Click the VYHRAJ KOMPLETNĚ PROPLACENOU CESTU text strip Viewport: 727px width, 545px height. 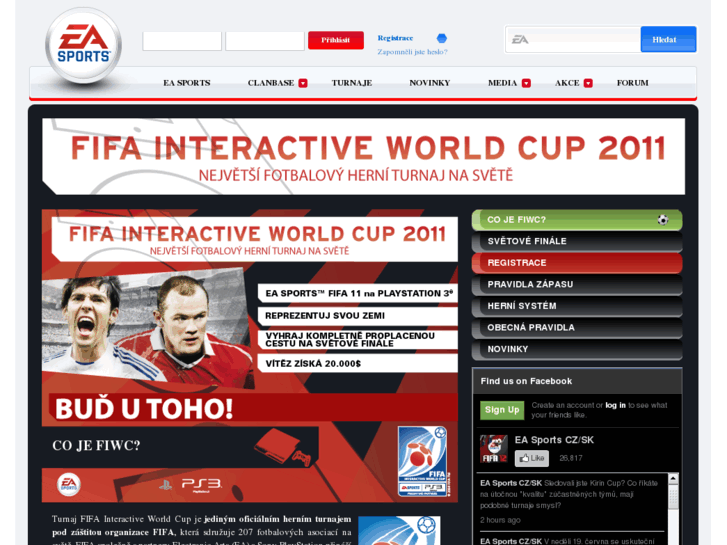click(357, 340)
